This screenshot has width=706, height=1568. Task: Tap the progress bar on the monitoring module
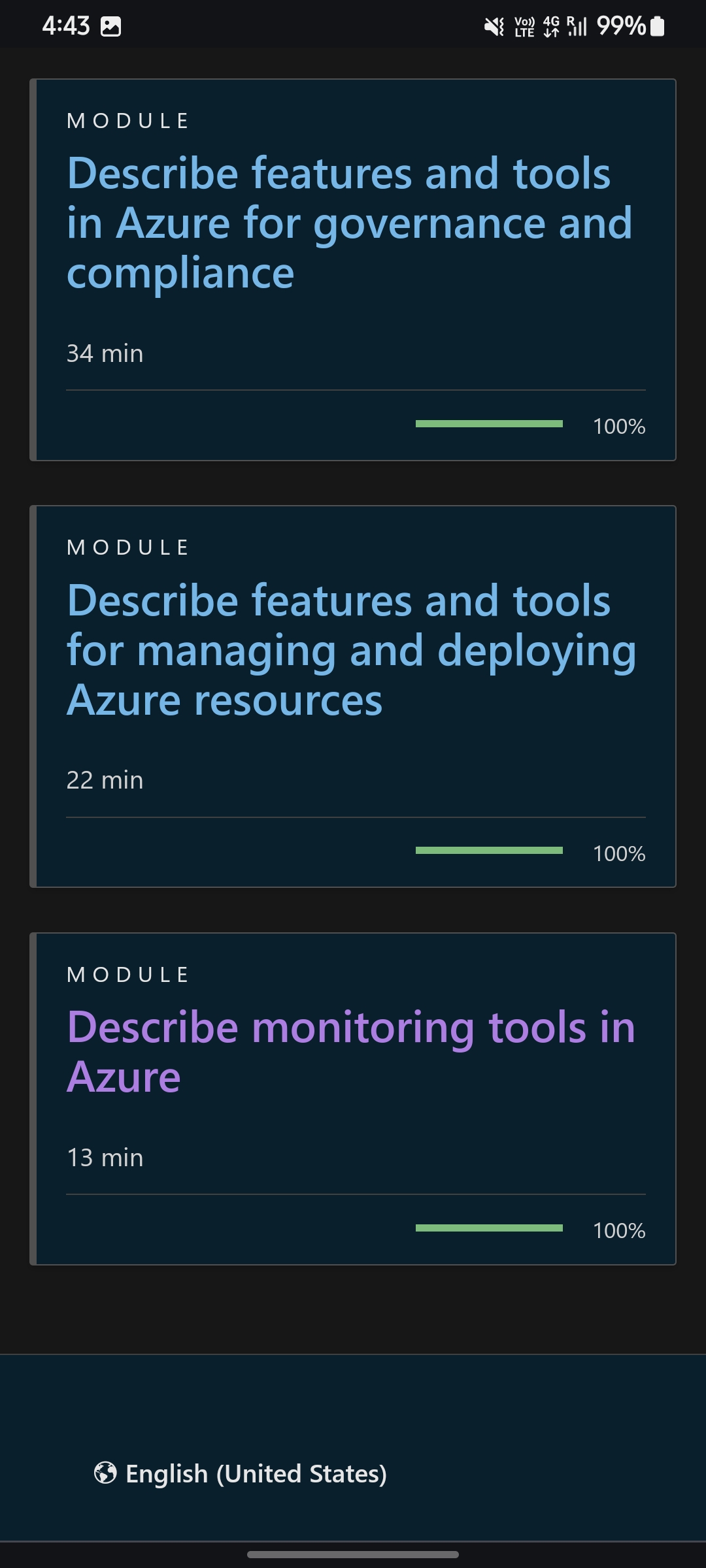click(490, 1228)
